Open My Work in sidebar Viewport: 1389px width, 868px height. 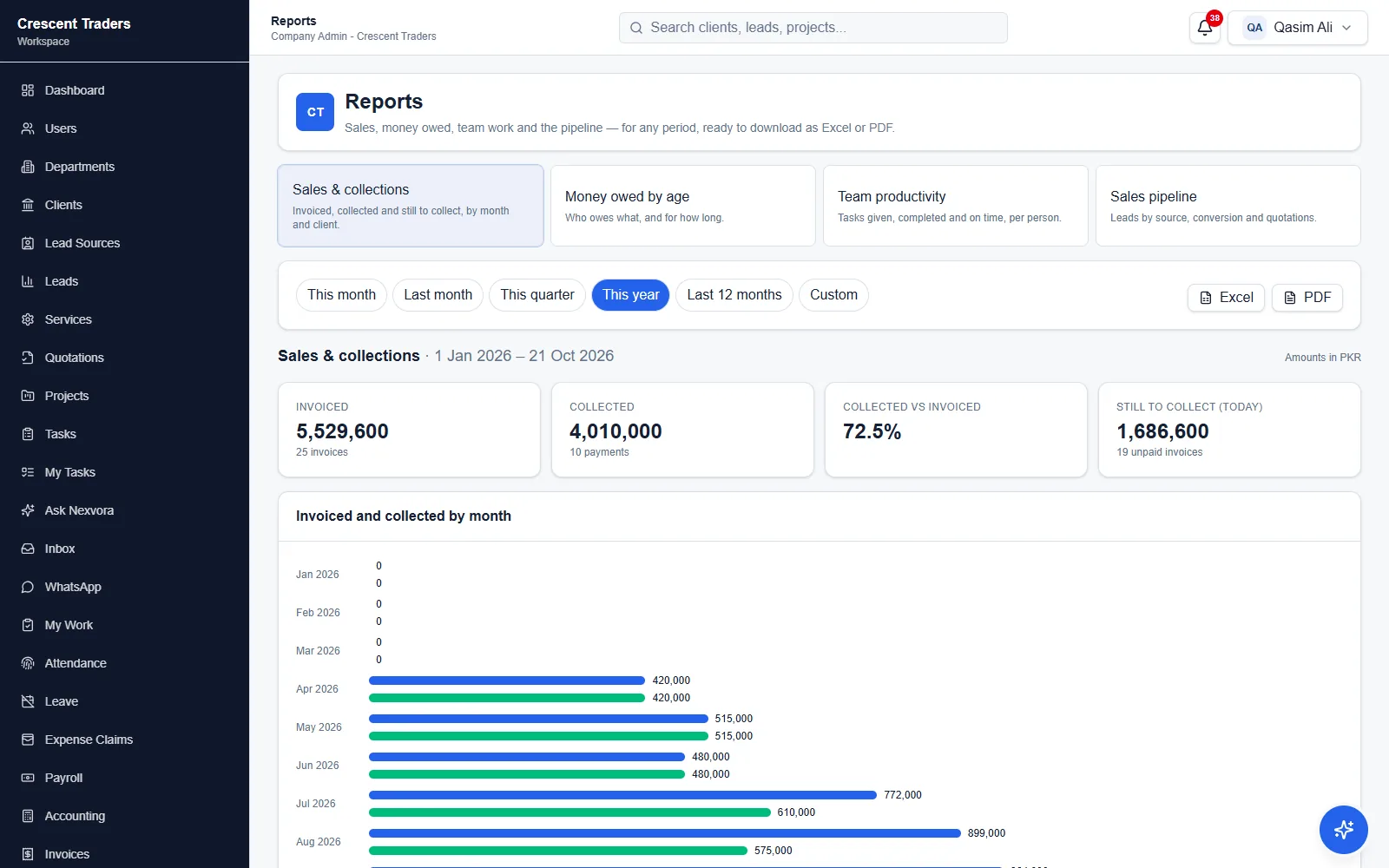(69, 625)
